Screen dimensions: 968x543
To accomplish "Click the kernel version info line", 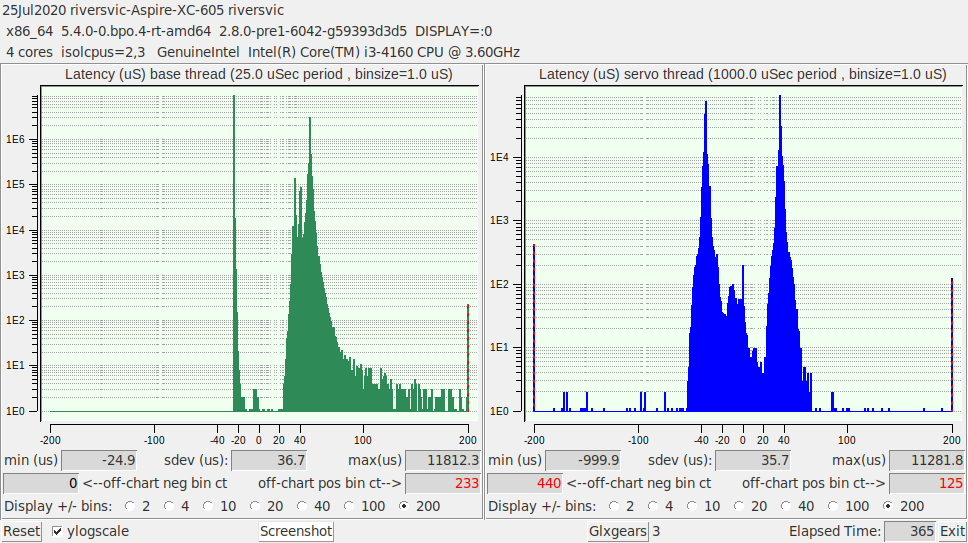I will pyautogui.click(x=249, y=31).
